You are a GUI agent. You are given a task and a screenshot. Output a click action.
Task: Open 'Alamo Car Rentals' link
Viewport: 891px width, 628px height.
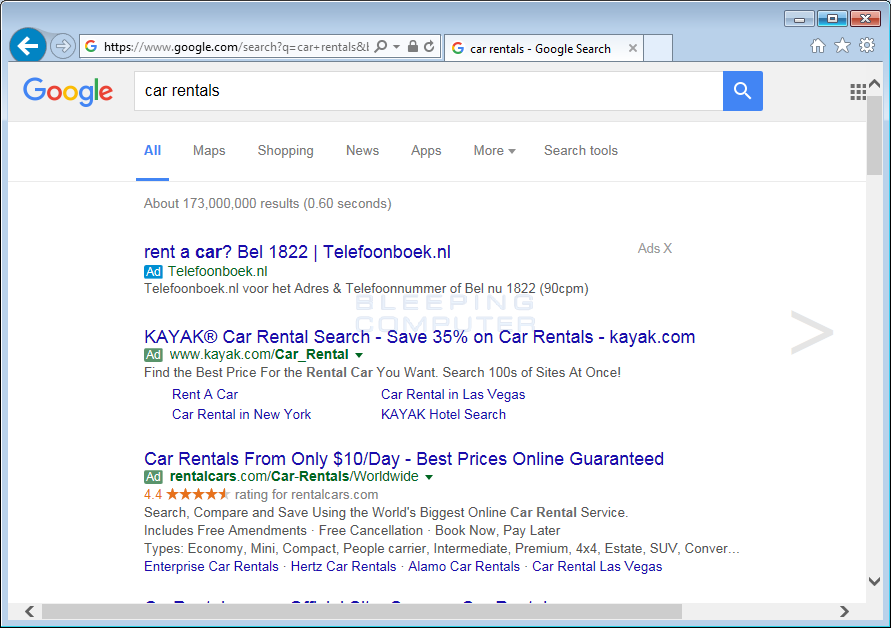464,567
